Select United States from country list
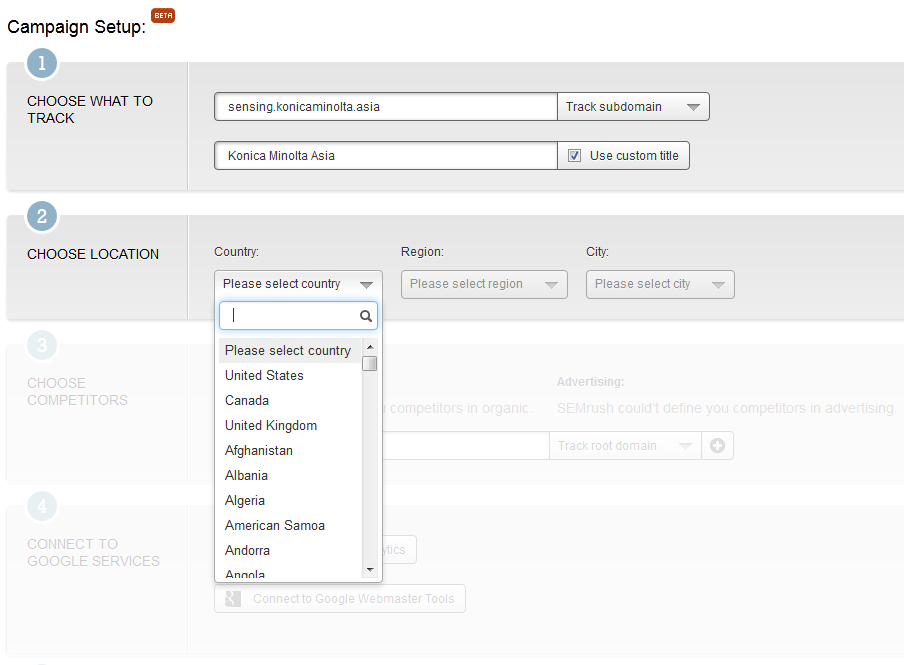This screenshot has height=665, width=904. point(290,375)
